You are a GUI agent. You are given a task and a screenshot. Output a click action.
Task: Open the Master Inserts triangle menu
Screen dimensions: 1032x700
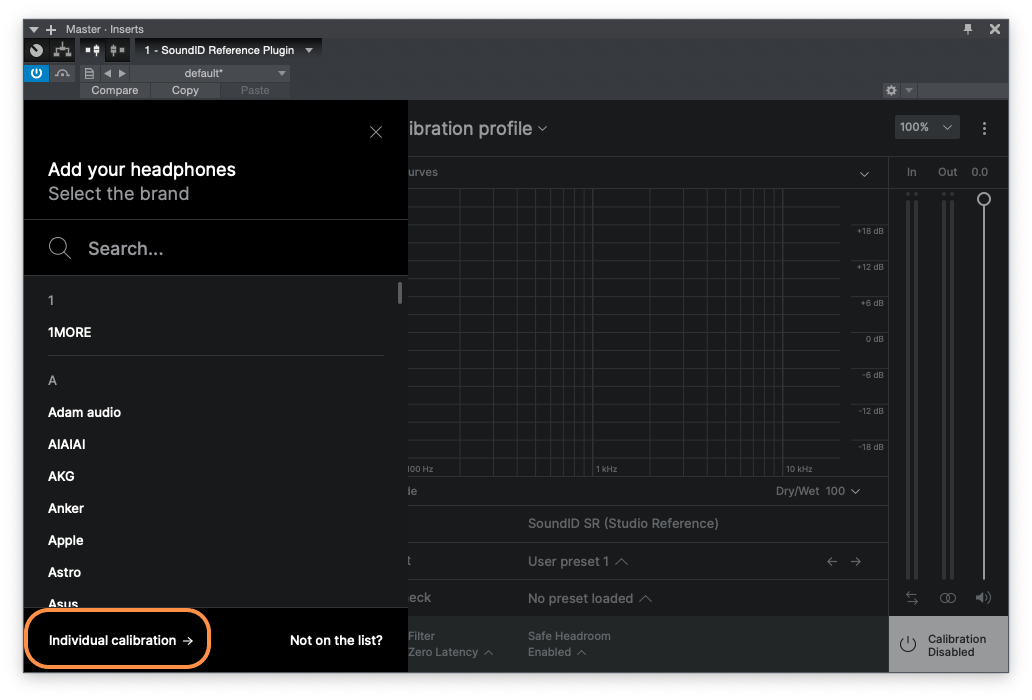point(34,30)
